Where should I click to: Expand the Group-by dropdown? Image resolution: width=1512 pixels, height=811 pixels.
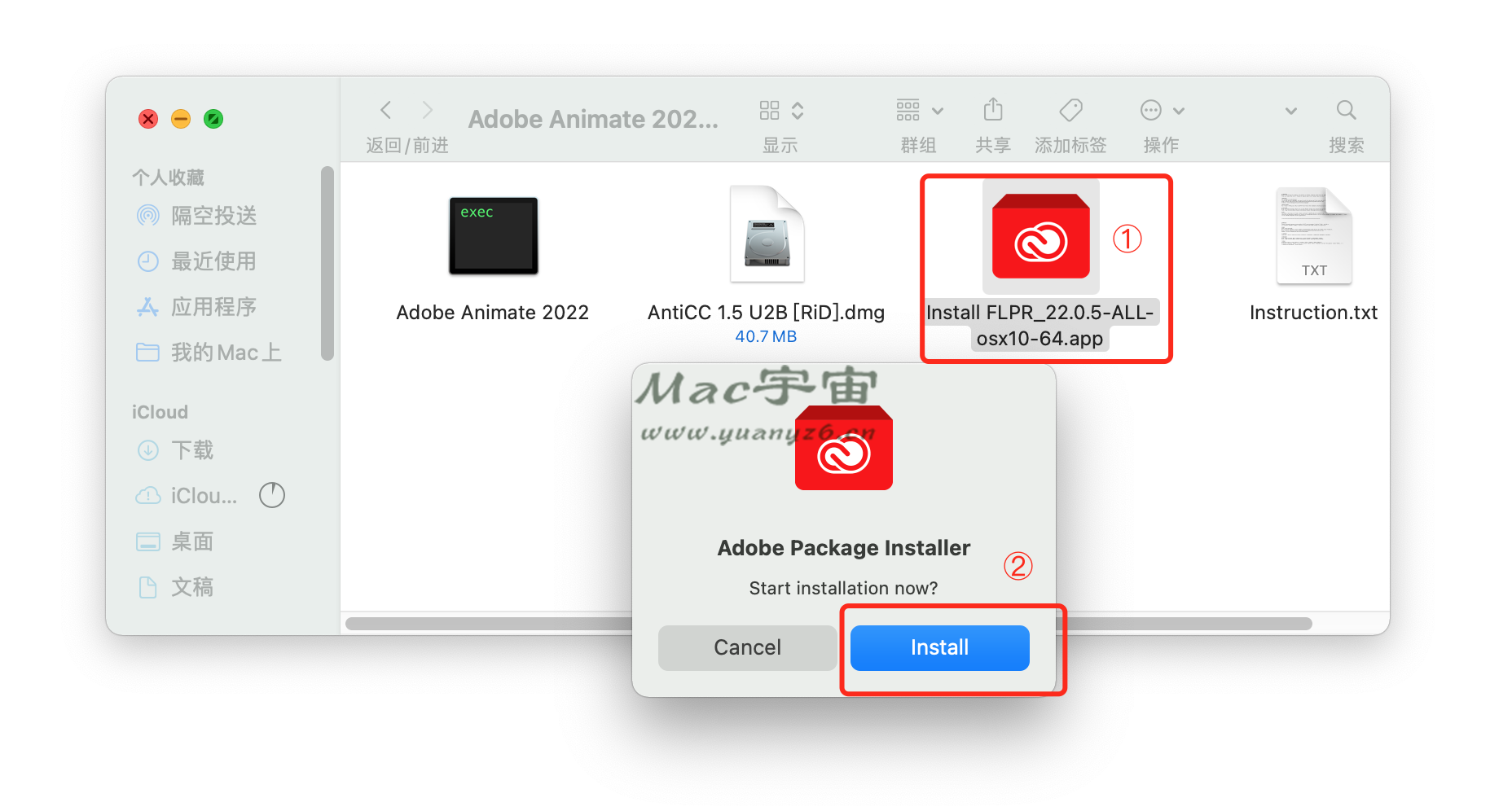(919, 110)
